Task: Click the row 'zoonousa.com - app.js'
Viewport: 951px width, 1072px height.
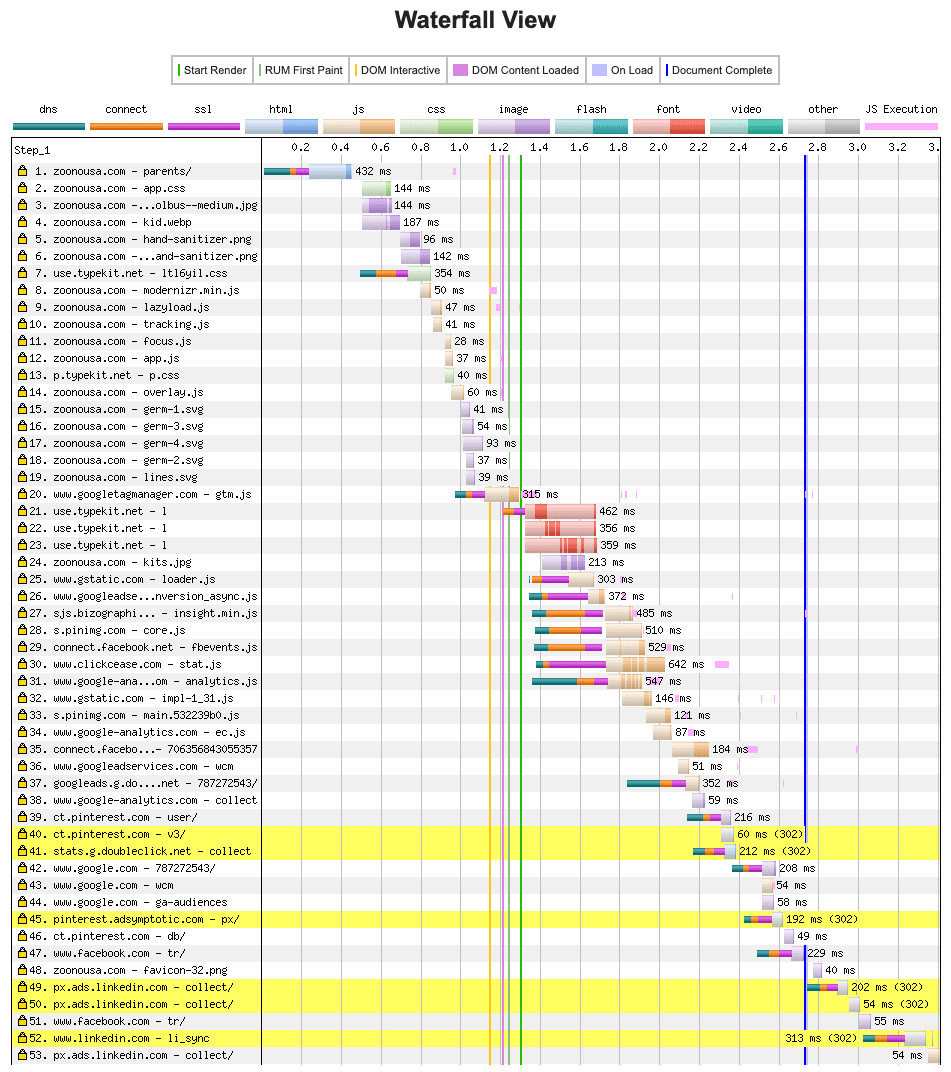Action: pos(476,358)
